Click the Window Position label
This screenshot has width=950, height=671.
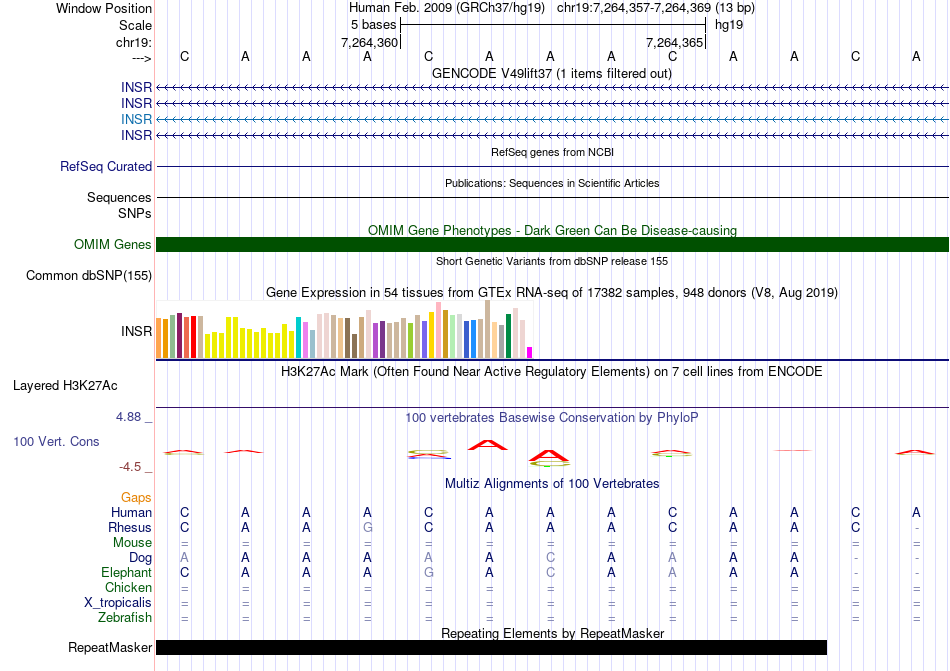pos(104,8)
